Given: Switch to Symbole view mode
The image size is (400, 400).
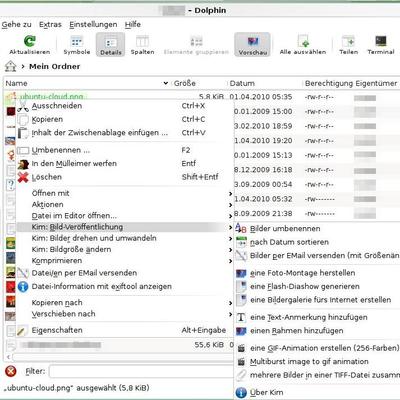Looking at the screenshot, I should (x=77, y=45).
